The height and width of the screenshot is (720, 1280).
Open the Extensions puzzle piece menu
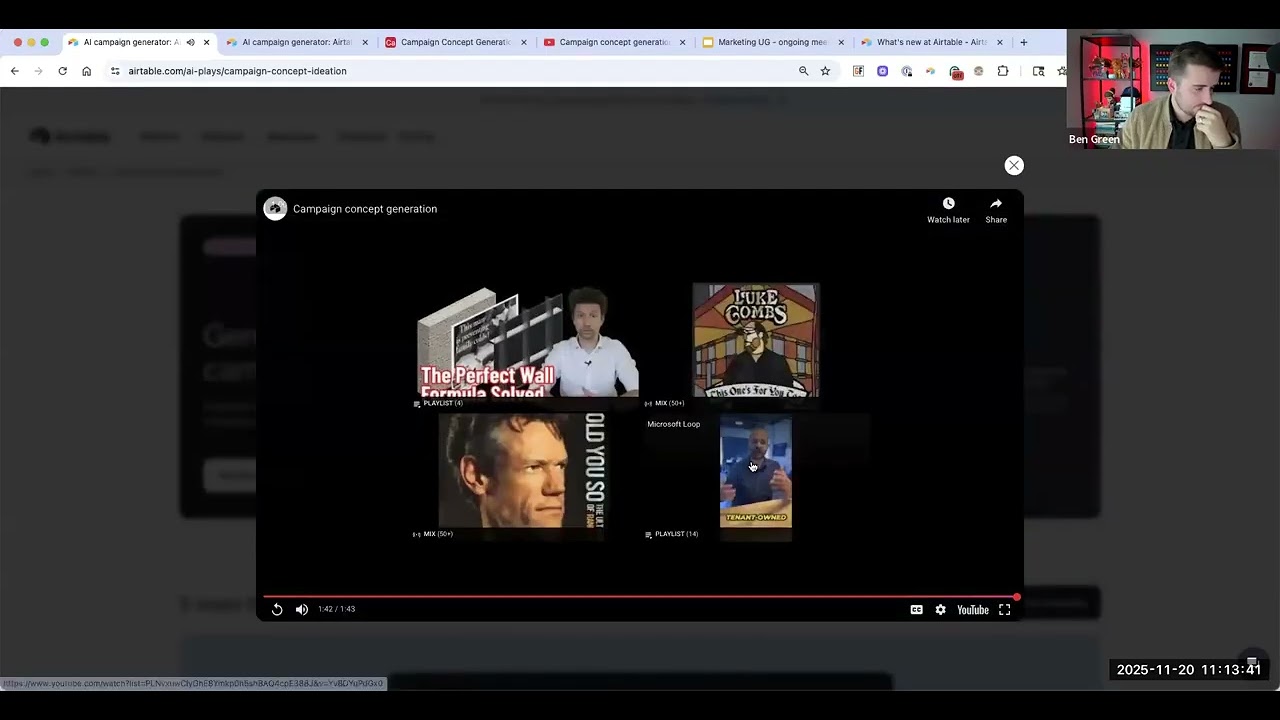click(1003, 71)
